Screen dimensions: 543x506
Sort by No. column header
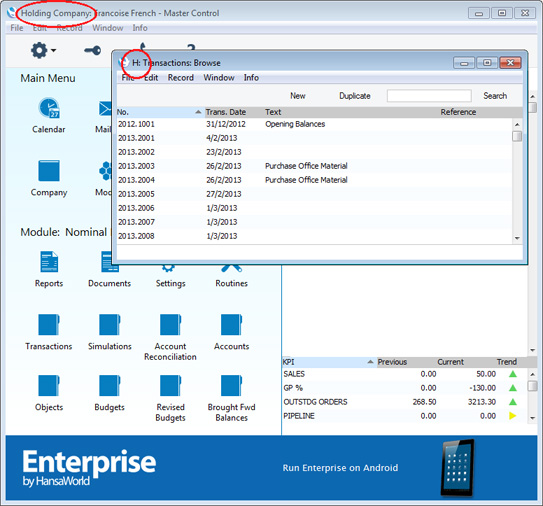click(160, 112)
